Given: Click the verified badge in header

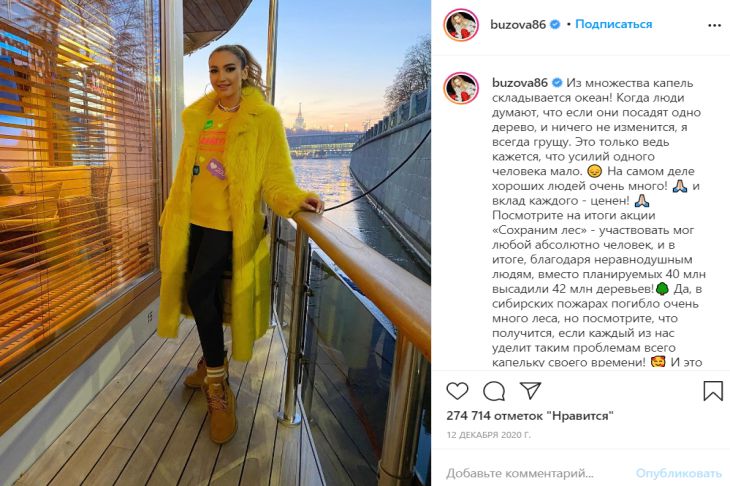Looking at the screenshot, I should (555, 24).
